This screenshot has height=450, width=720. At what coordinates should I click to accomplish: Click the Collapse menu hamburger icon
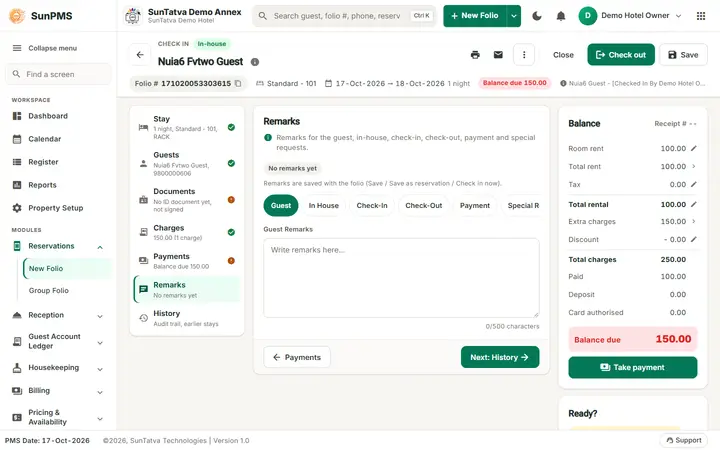coord(17,48)
